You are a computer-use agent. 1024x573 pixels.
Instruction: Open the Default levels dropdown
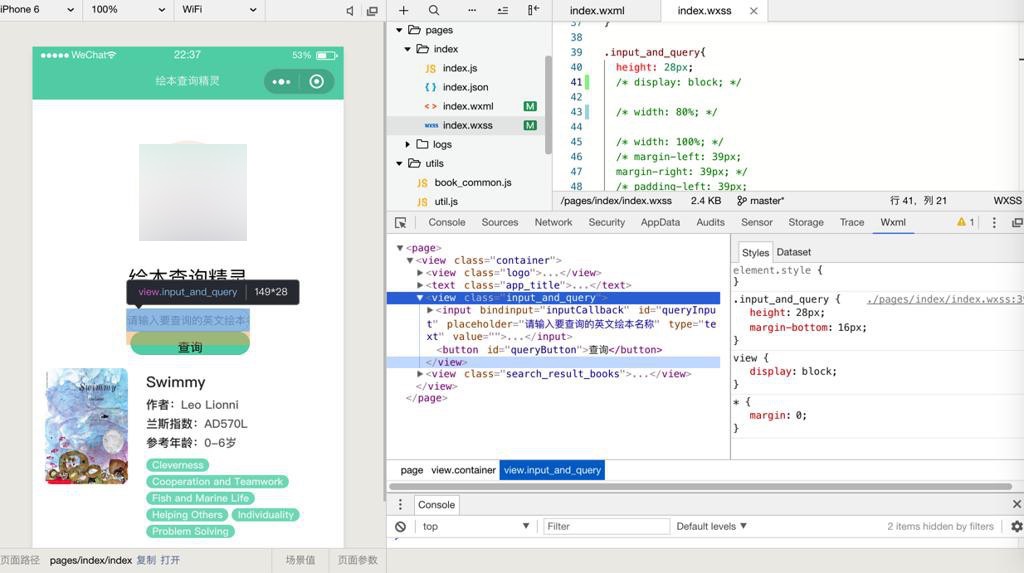[x=711, y=526]
